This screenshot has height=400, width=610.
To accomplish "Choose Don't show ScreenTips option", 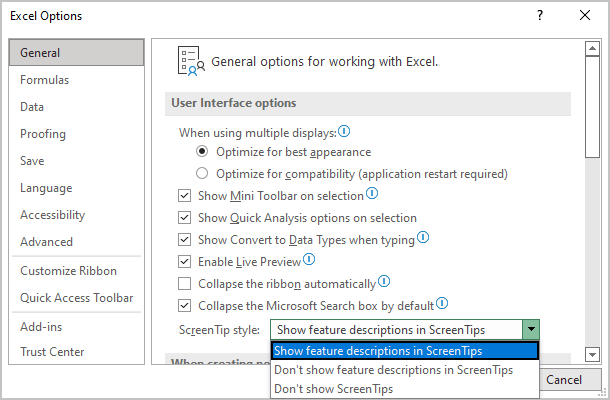I will click(x=405, y=389).
